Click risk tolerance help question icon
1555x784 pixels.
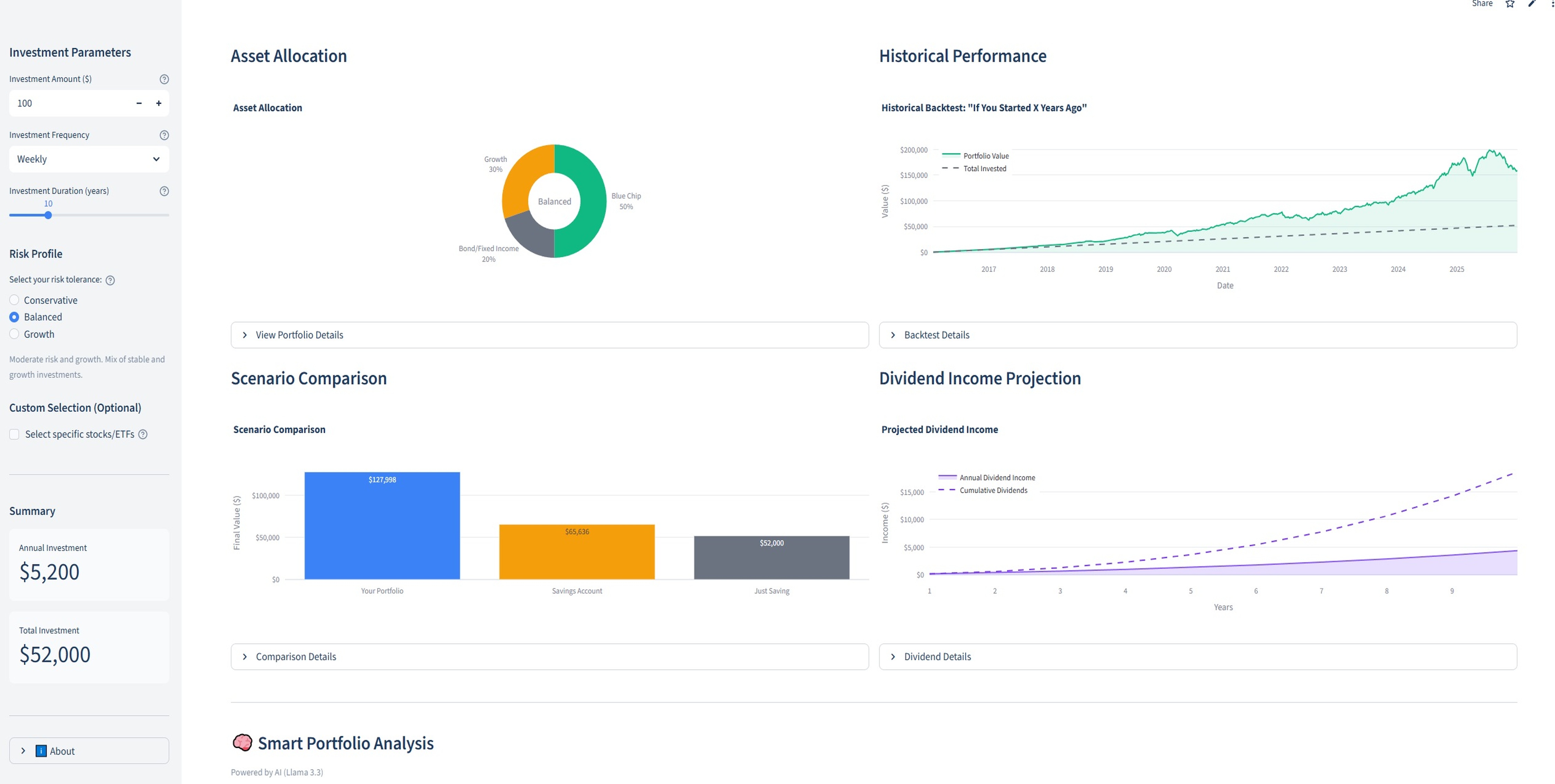110,280
